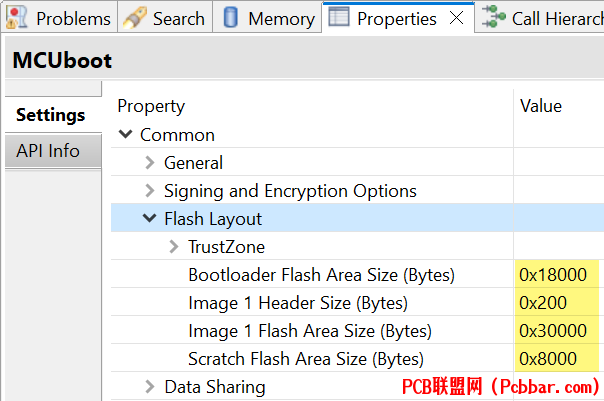Open the API Info side tab
The image size is (604, 401).
(53, 151)
